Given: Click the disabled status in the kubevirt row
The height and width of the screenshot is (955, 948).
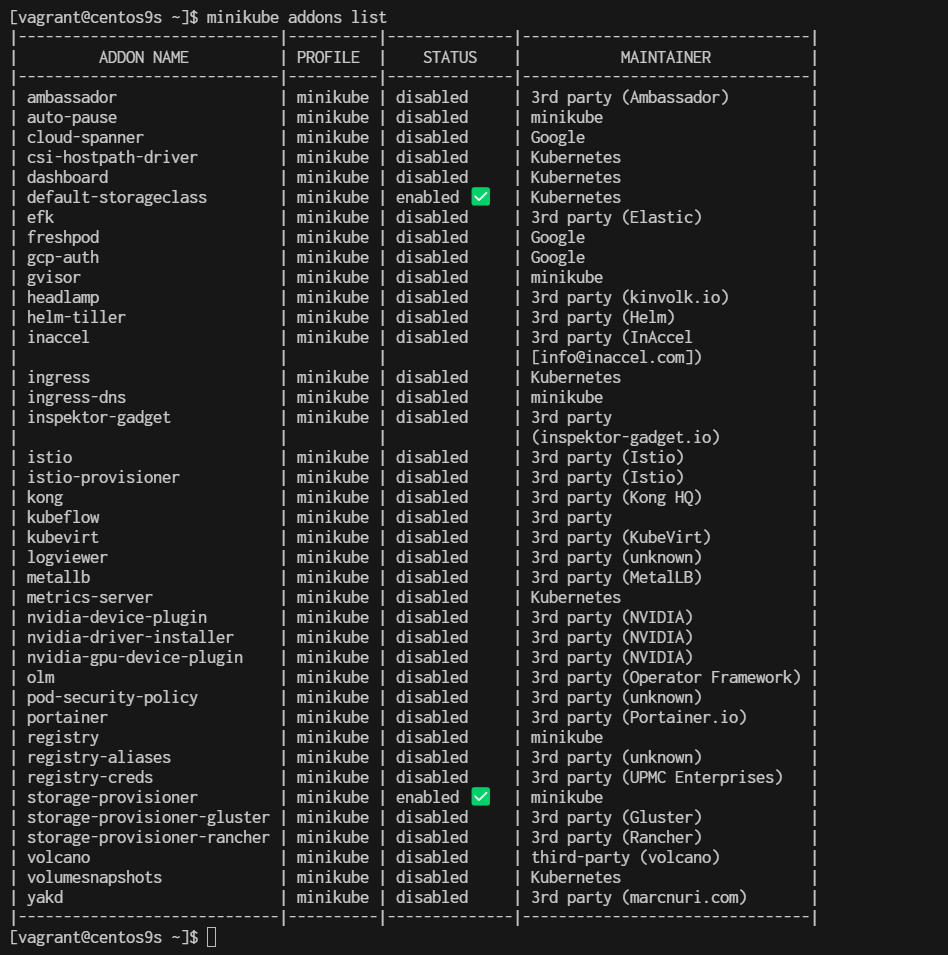Looking at the screenshot, I should tap(431, 537).
